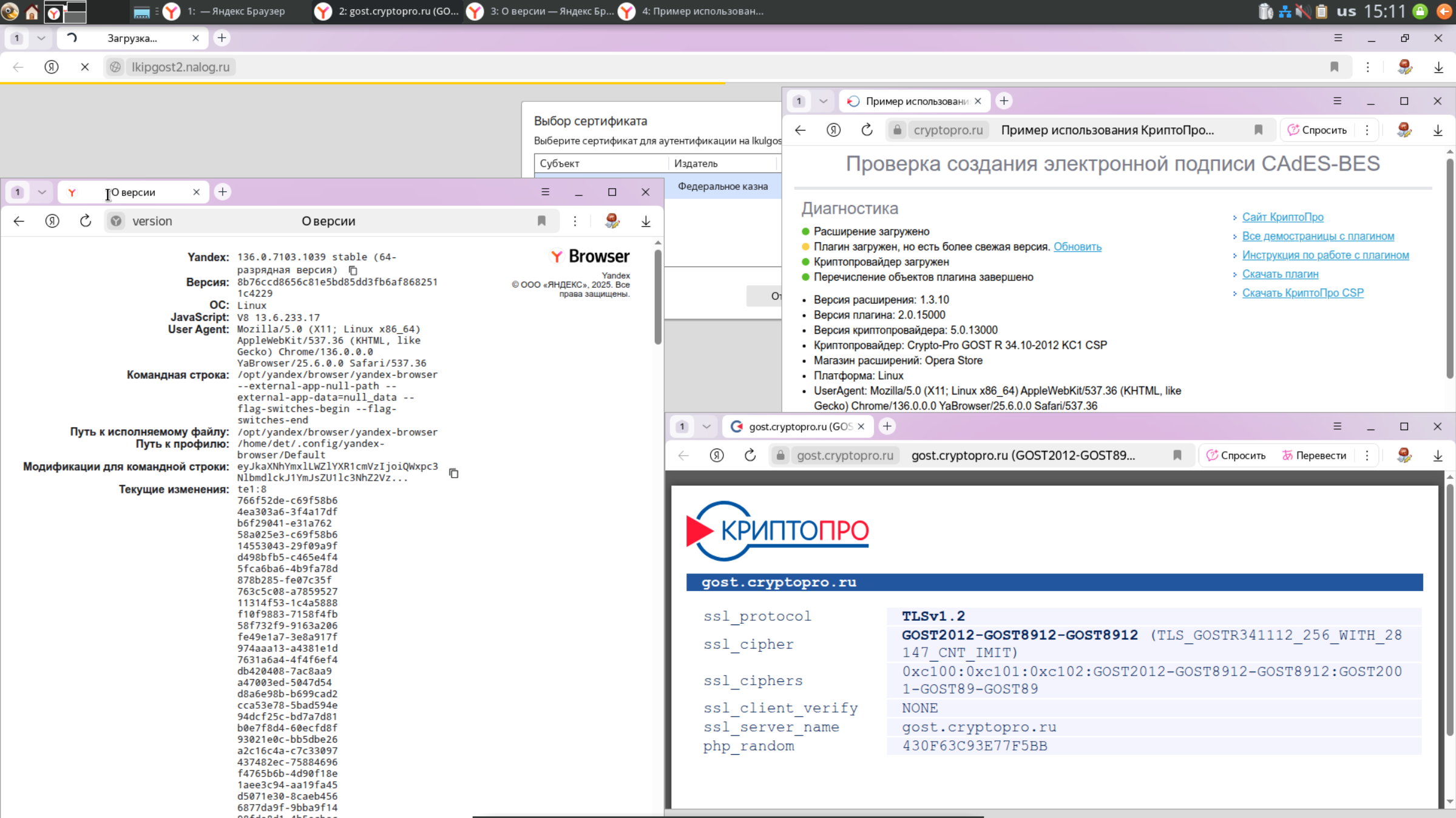
Task: Open the extension icon in nalog window toolbar
Action: coord(1404,67)
